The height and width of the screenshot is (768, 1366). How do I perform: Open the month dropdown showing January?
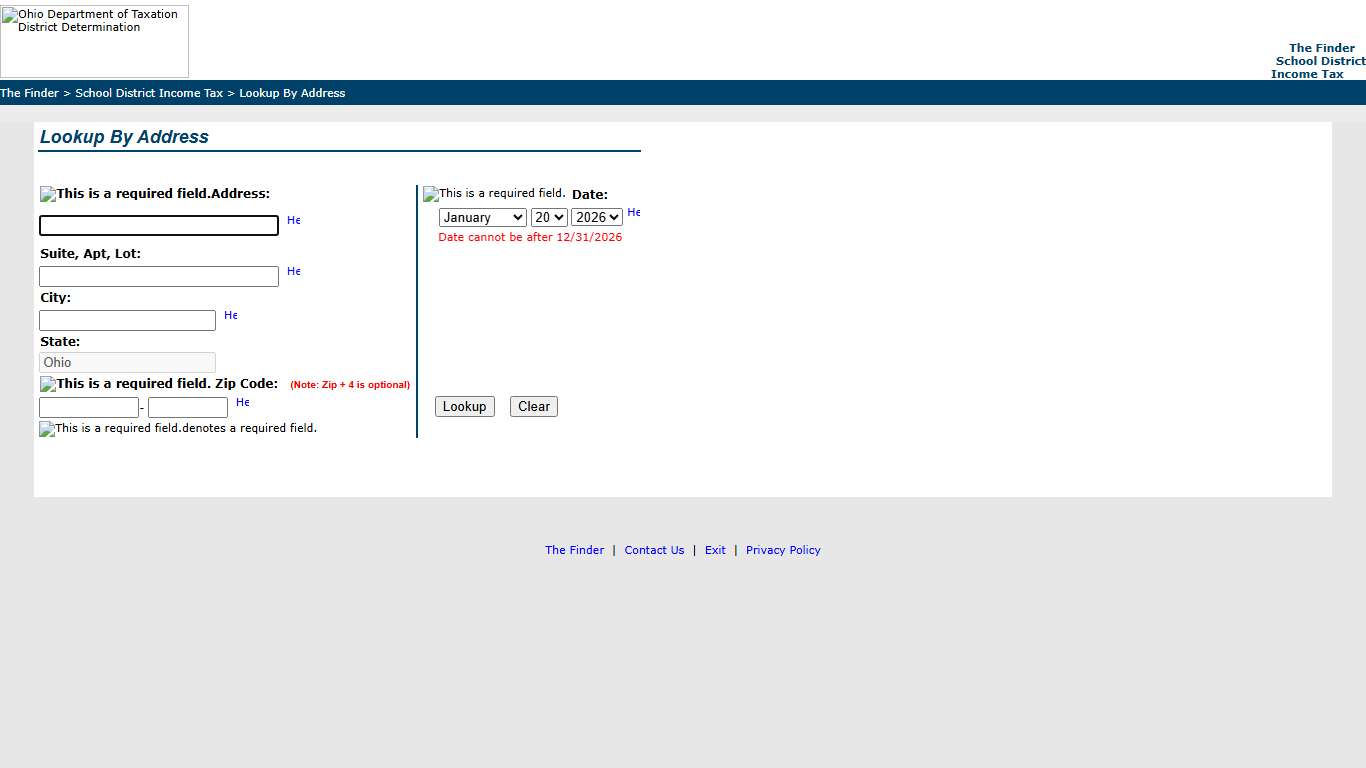coord(483,217)
